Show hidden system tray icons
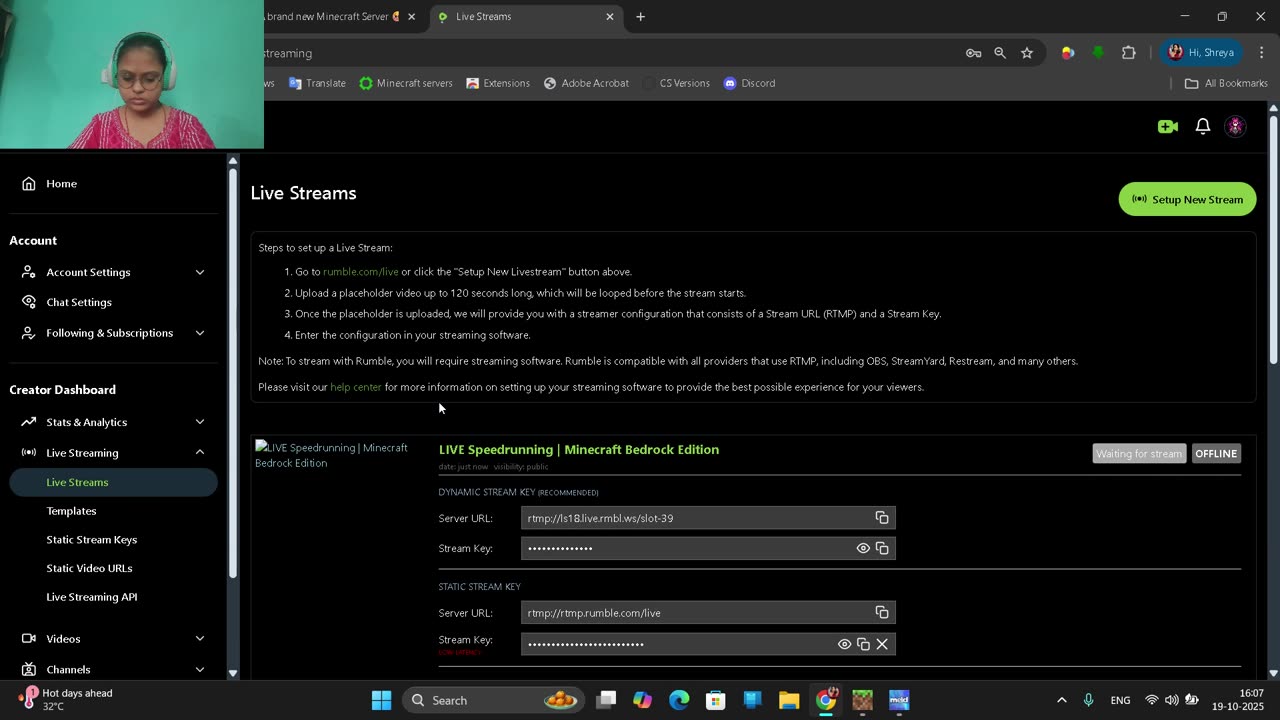 (x=1061, y=700)
